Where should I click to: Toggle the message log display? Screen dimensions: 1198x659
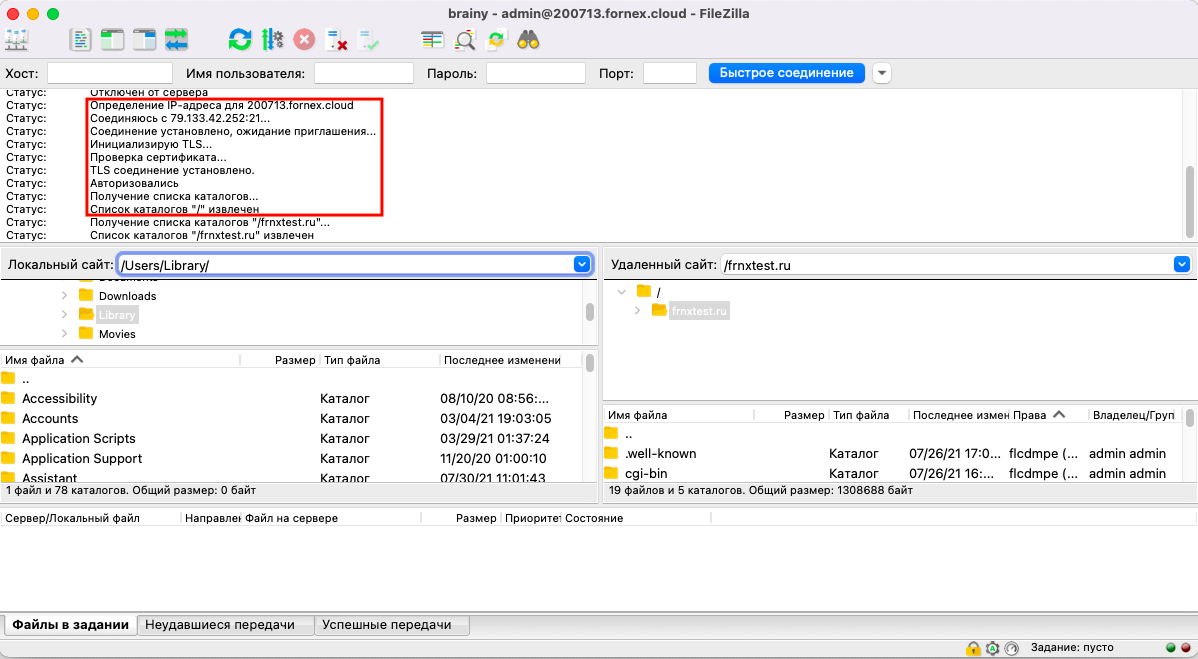click(80, 40)
